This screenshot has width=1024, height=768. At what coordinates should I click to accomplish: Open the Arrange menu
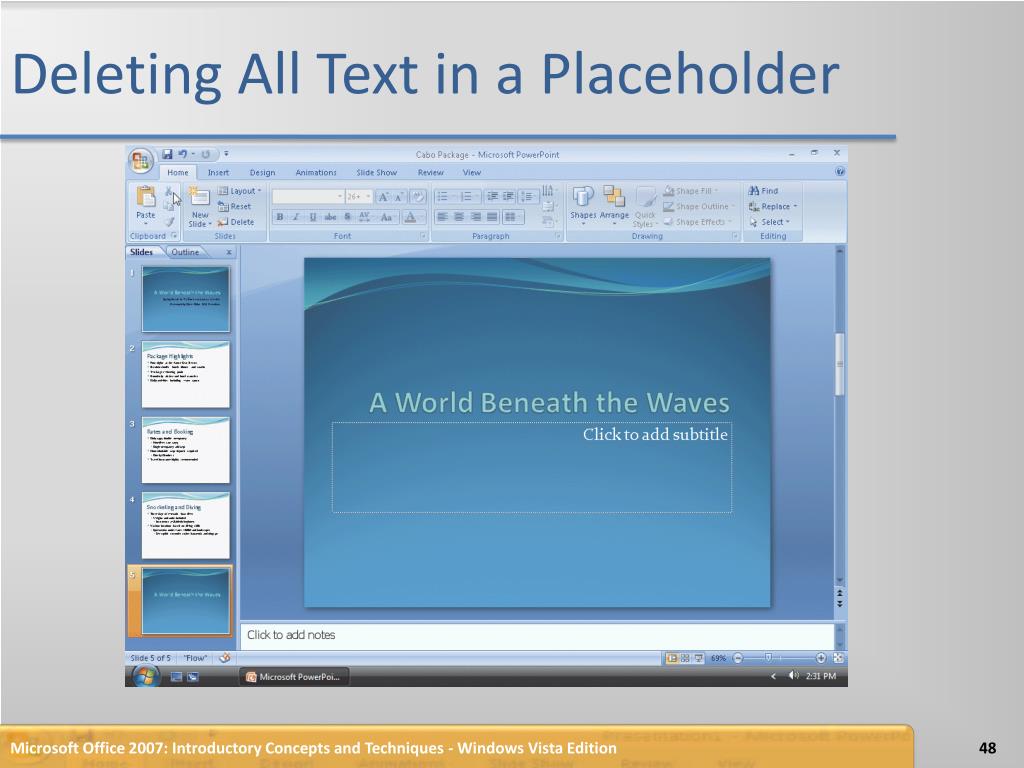pos(614,204)
